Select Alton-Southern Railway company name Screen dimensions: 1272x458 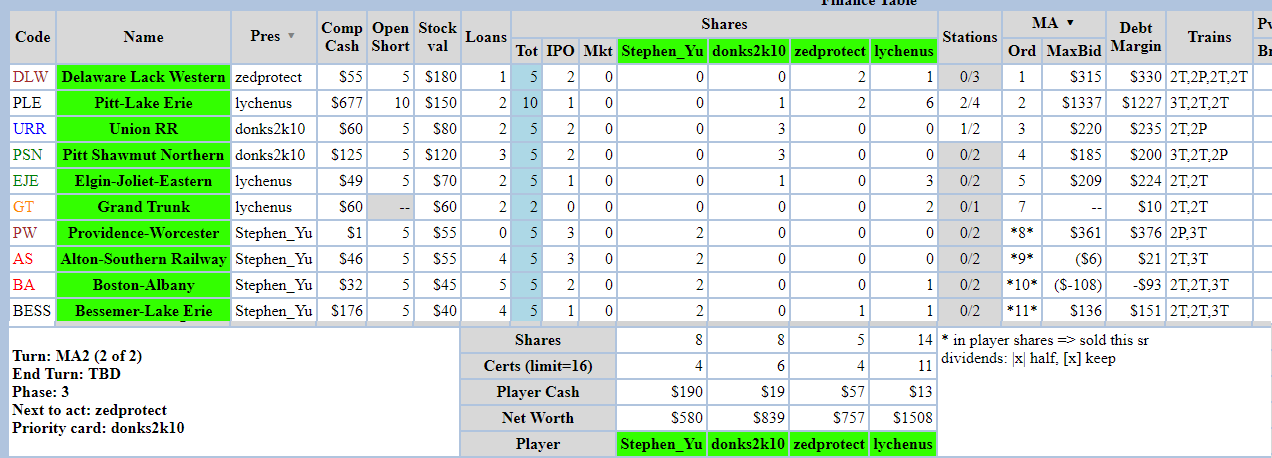coord(143,259)
